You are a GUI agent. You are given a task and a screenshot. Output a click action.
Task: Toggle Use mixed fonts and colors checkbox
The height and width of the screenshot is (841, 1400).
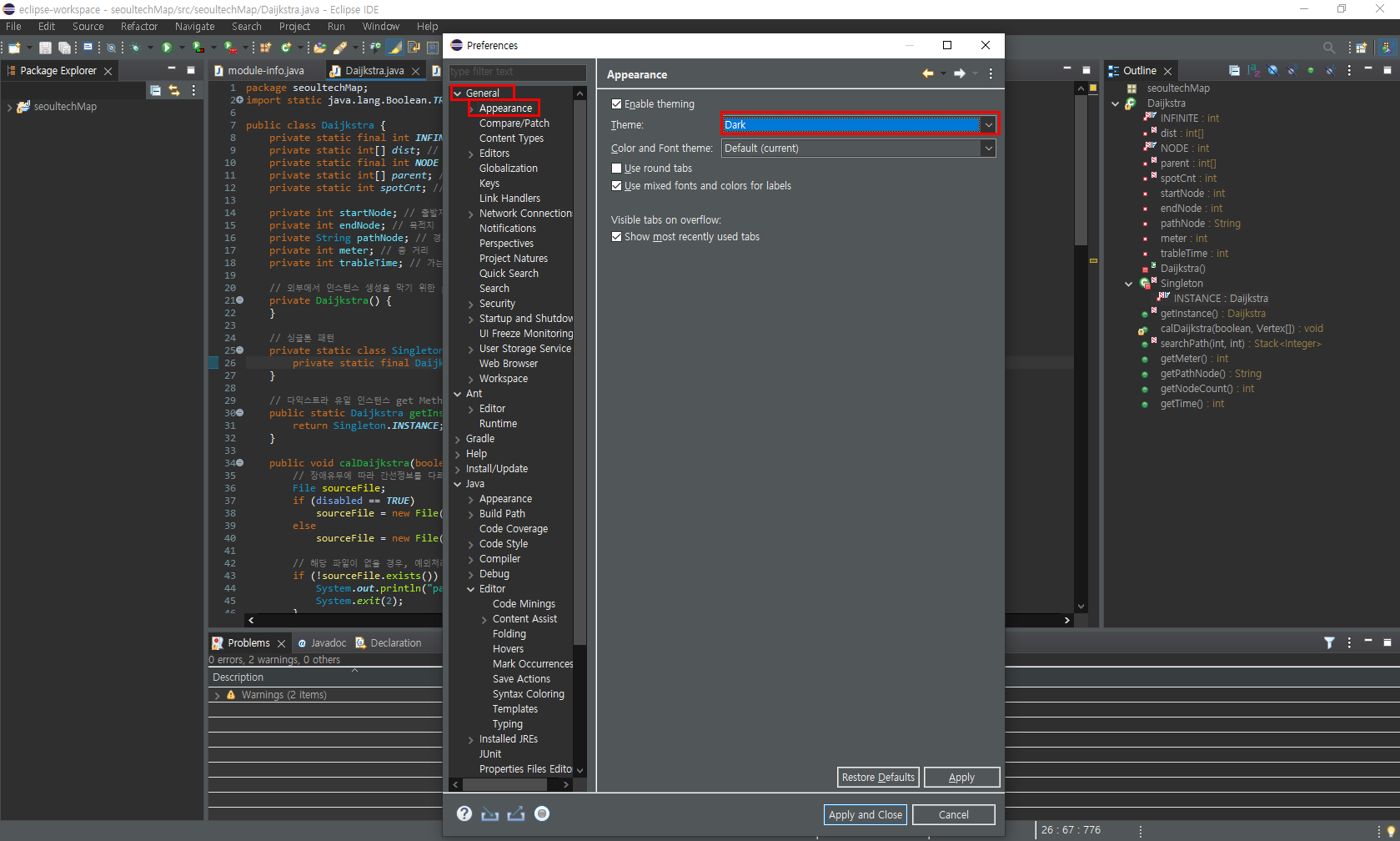click(617, 186)
